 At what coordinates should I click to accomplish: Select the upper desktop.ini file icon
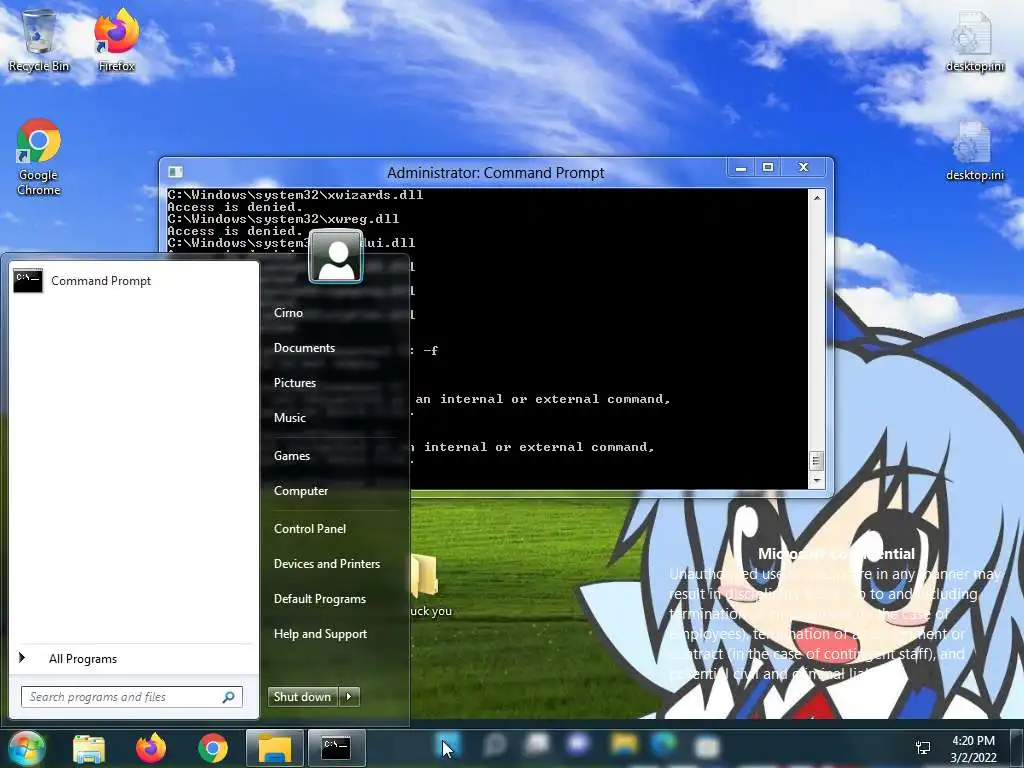(974, 40)
